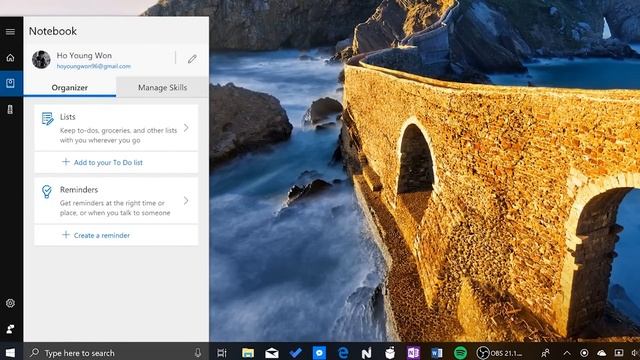Click Create a reminder
The height and width of the screenshot is (360, 640).
[102, 235]
